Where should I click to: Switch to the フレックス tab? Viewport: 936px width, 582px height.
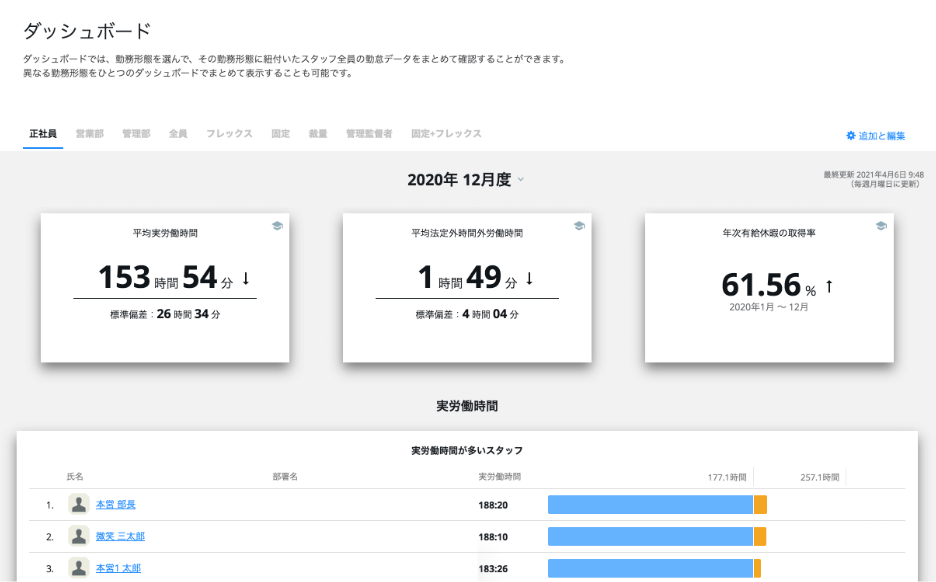229,134
